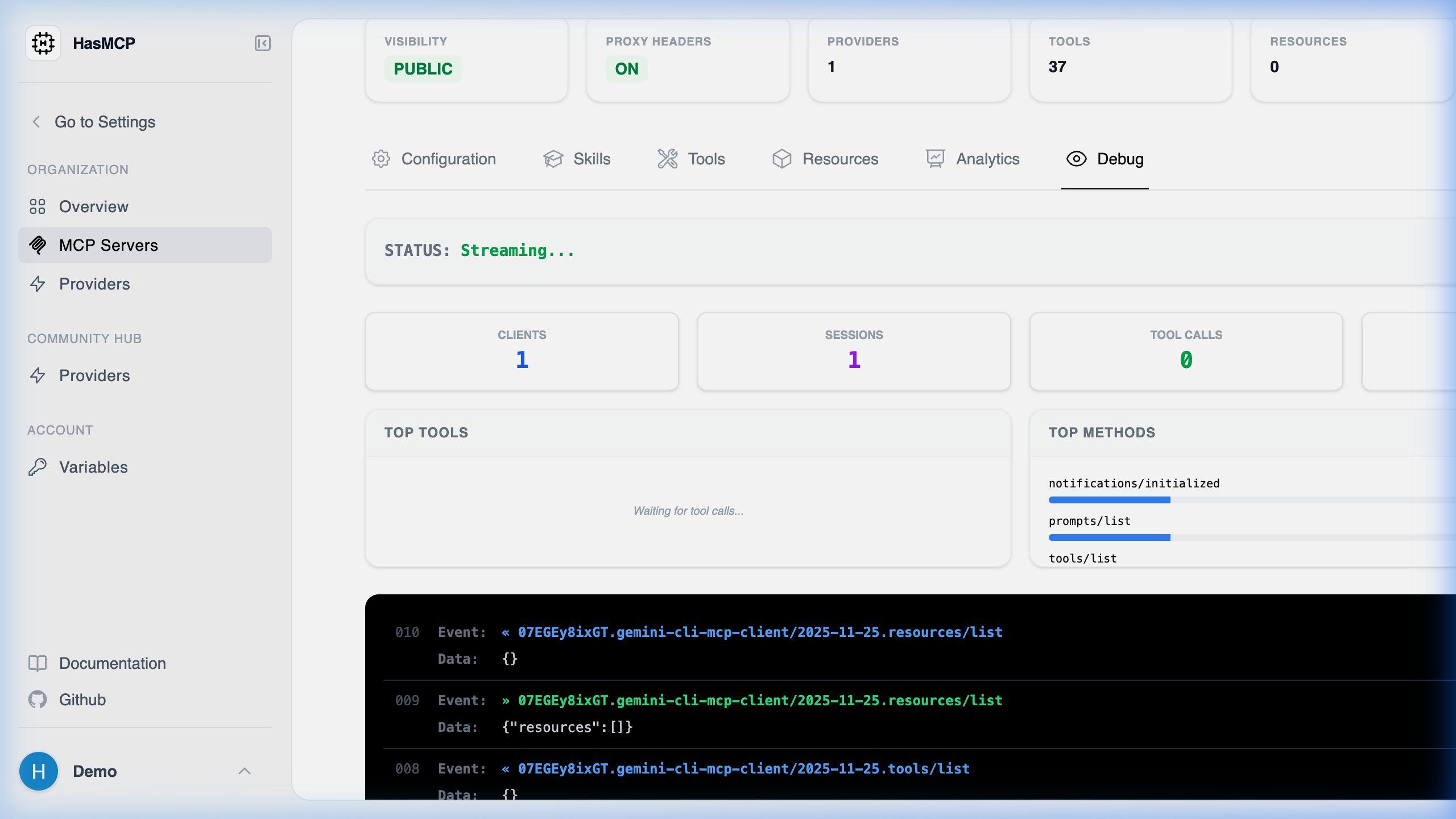Toggle the PUBLIC visibility badge
1456x819 pixels.
click(x=424, y=68)
